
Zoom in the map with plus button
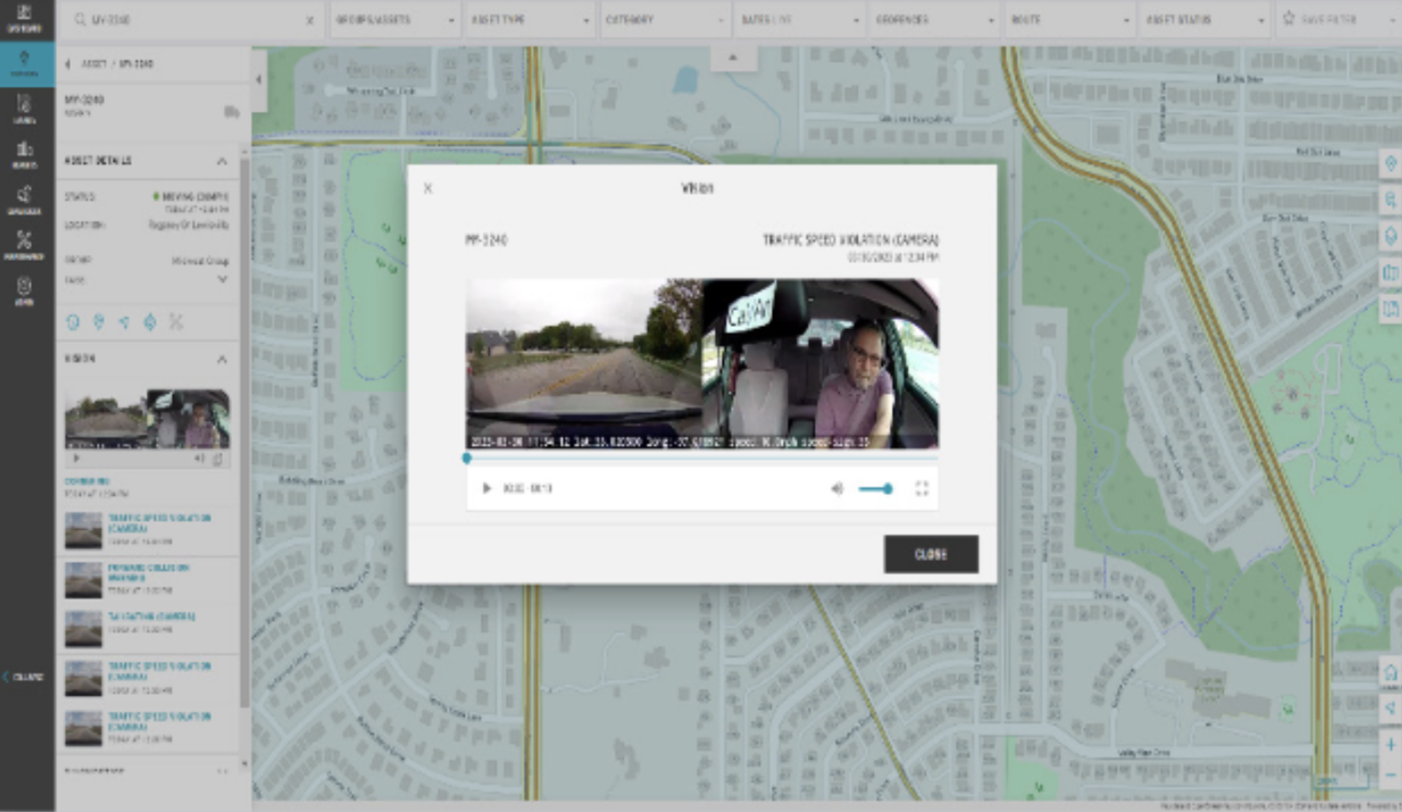click(x=1390, y=745)
